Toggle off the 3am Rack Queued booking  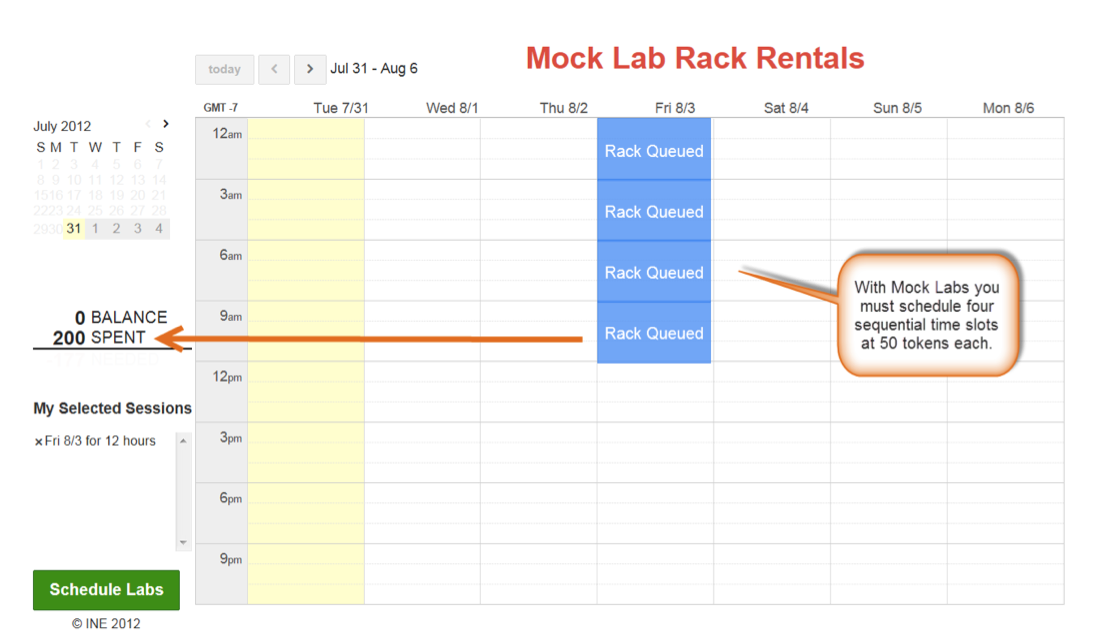point(653,211)
